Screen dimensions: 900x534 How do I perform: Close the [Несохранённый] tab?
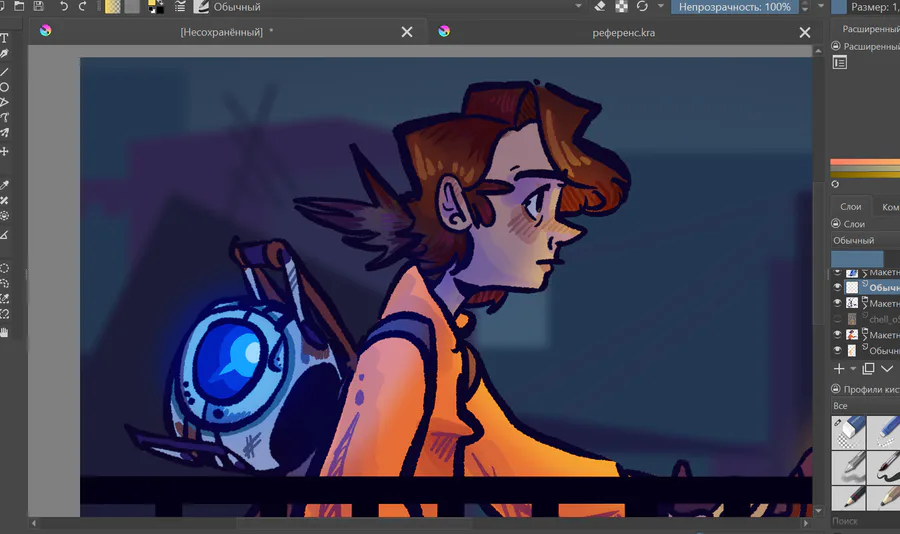[x=407, y=32]
